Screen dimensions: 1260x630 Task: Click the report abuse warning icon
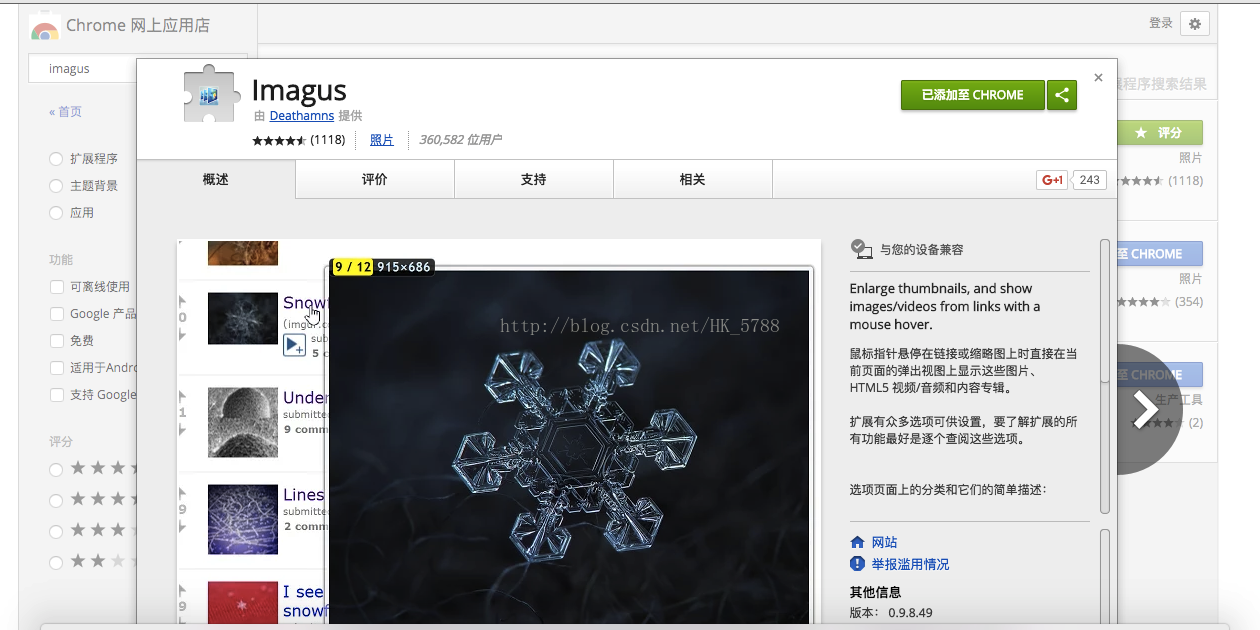(857, 564)
